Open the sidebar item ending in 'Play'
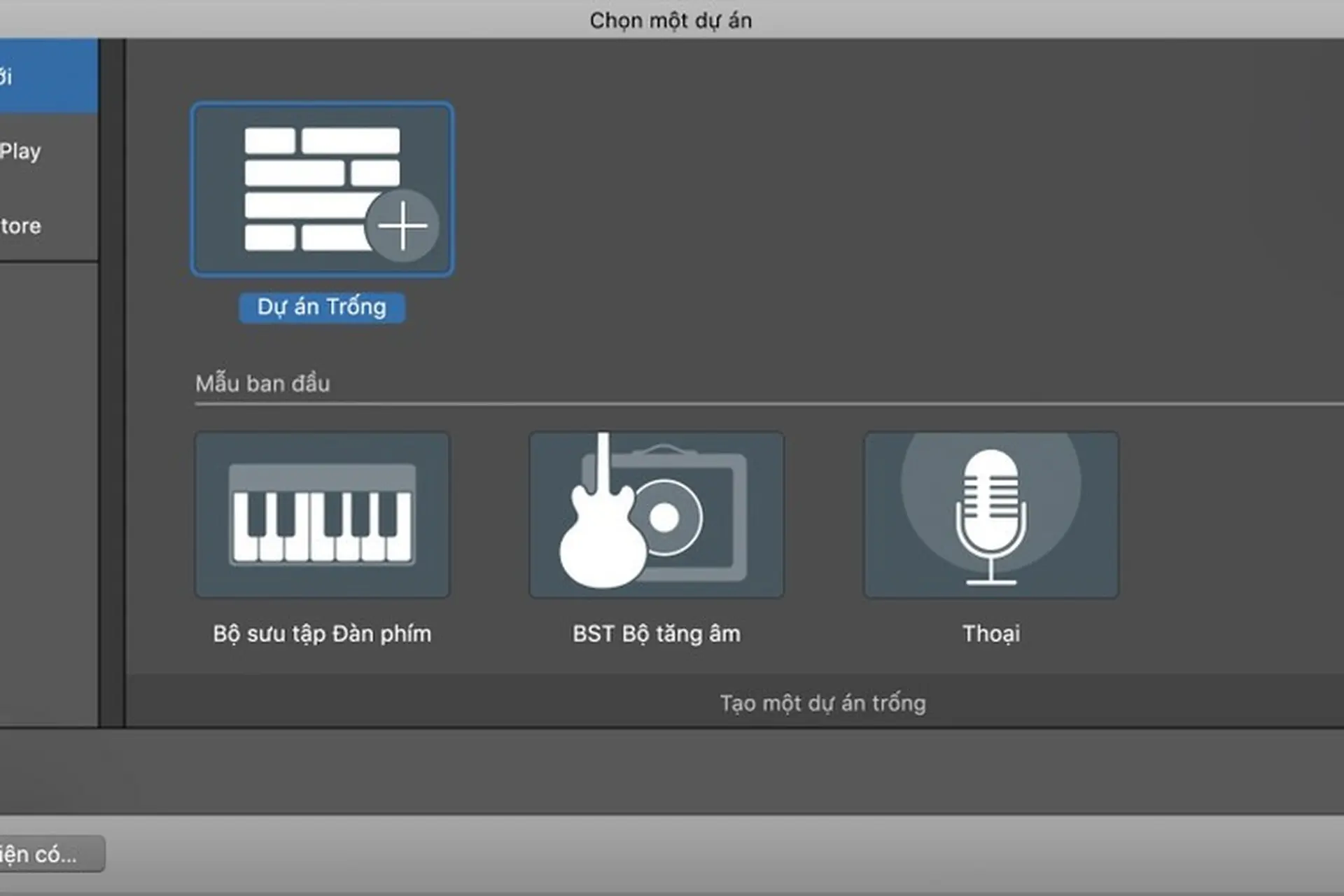 tap(49, 151)
